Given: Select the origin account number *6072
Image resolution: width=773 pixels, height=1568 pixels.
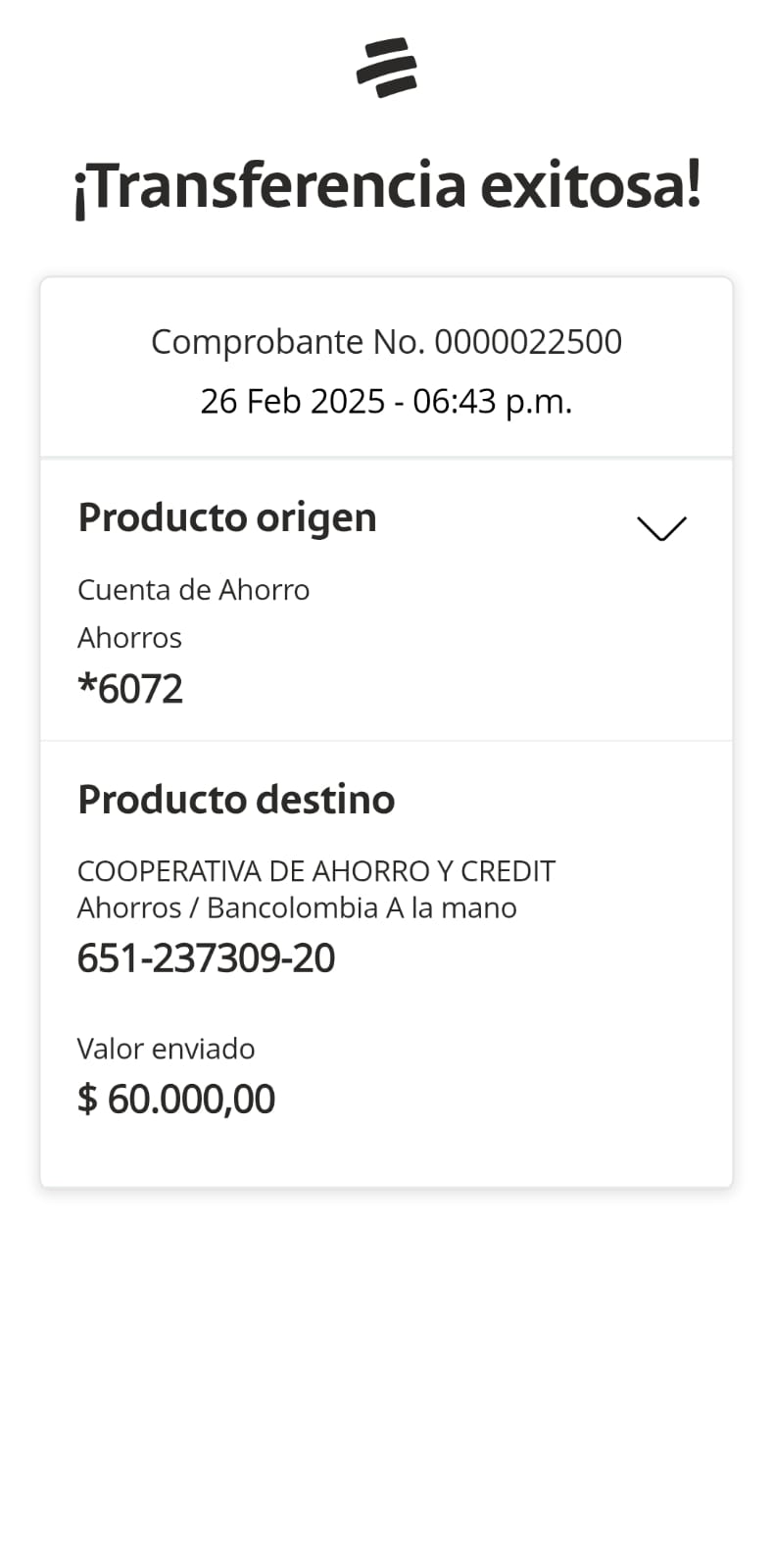Looking at the screenshot, I should click(x=130, y=689).
